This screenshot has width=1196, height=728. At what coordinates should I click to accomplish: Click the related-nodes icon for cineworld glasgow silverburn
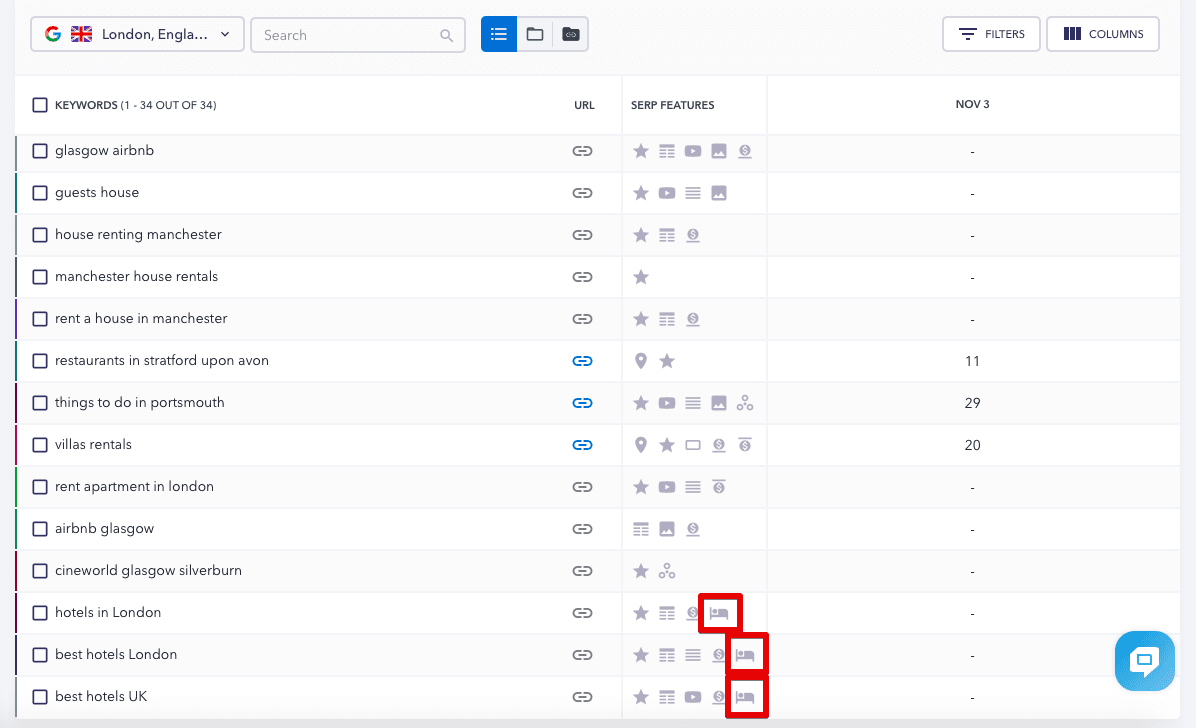click(667, 571)
